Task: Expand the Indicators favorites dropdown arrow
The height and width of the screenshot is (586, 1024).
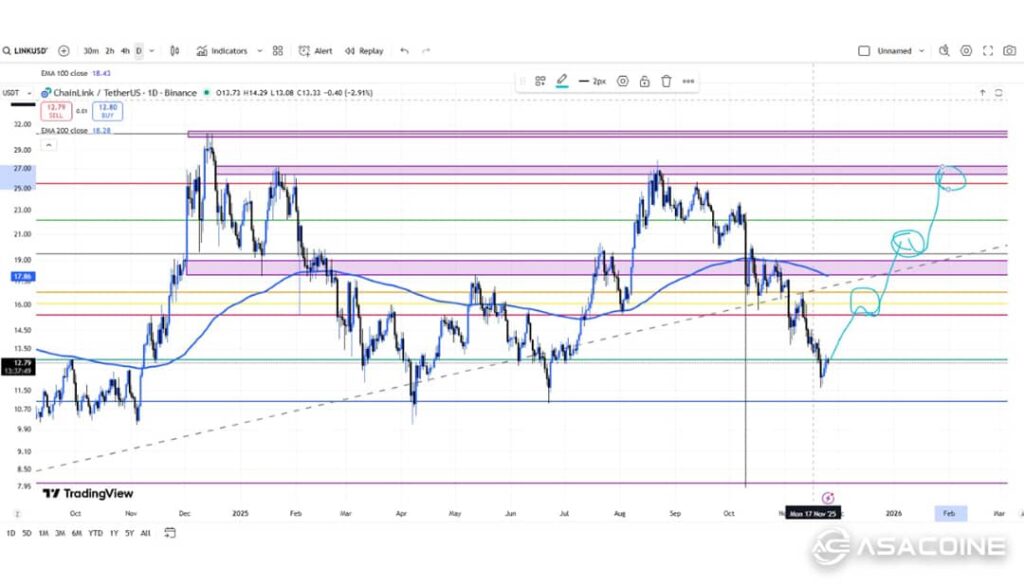Action: 260,51
